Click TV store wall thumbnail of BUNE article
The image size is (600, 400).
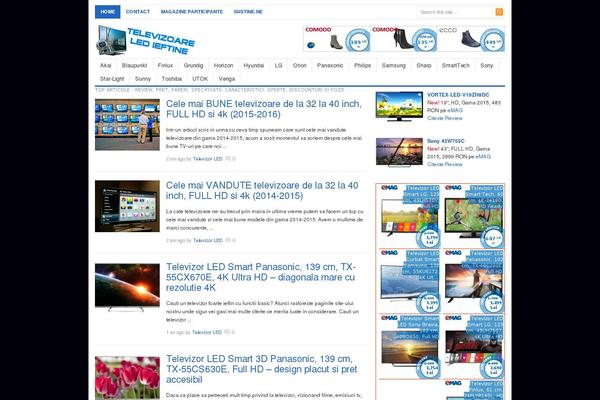coord(127,125)
